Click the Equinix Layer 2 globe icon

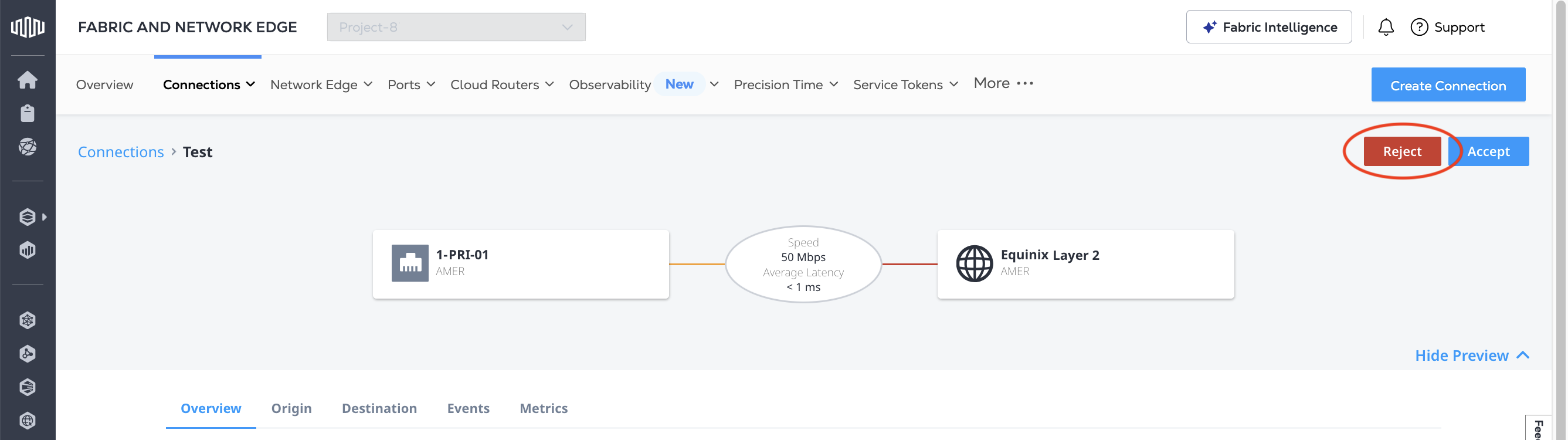974,263
